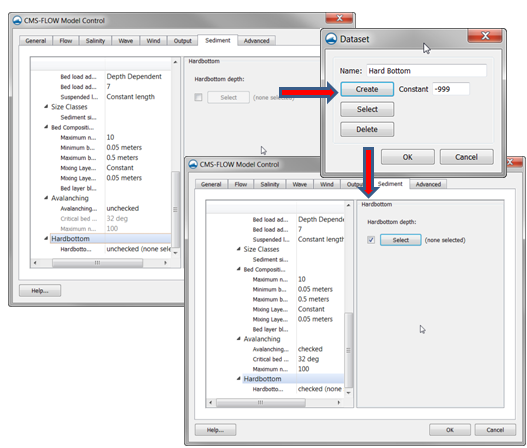The width and height of the screenshot is (527, 448).
Task: Click scroll-up arrow of front window tree
Action: click(x=349, y=205)
